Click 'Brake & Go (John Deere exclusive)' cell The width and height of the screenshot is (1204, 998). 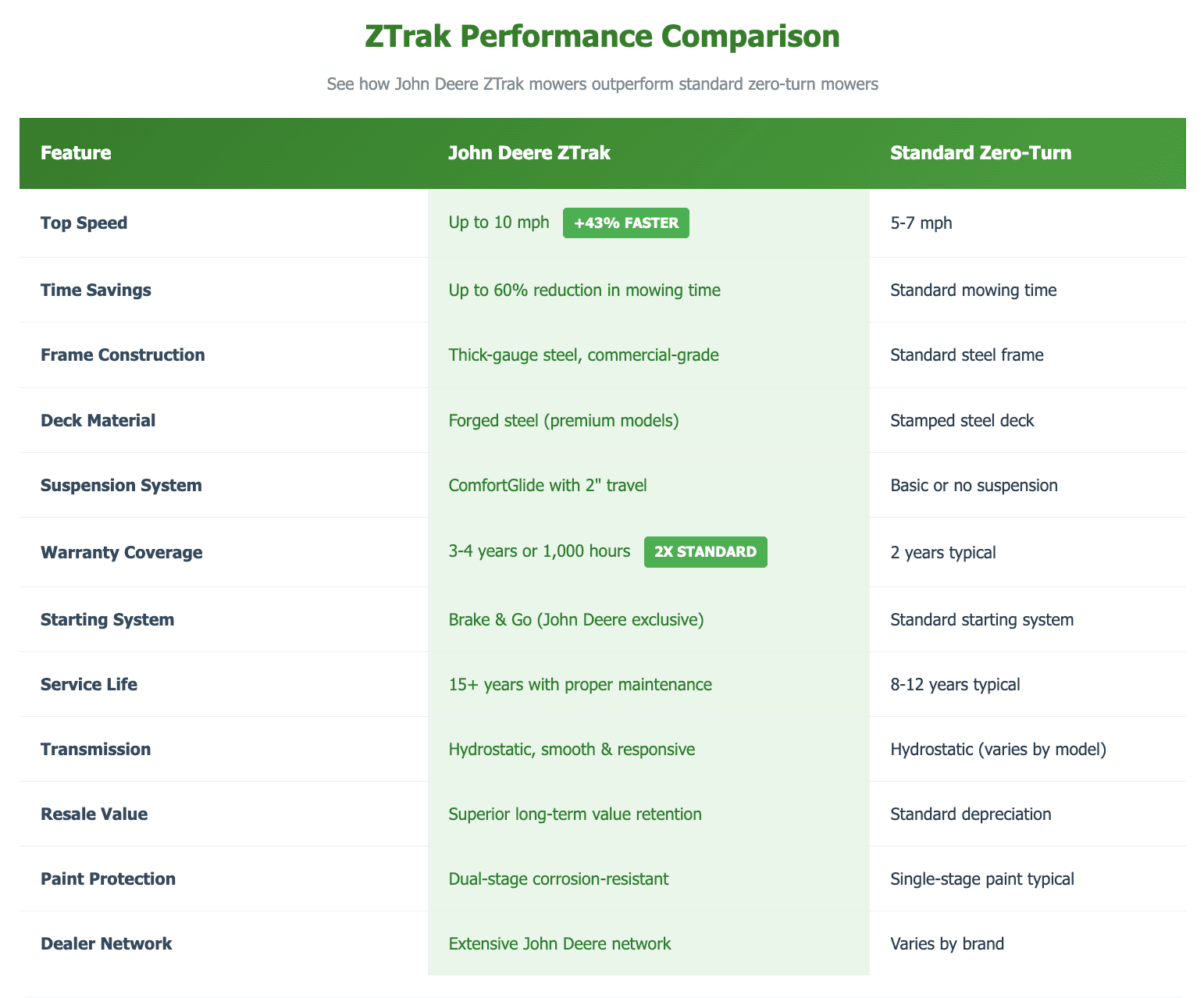pos(576,620)
